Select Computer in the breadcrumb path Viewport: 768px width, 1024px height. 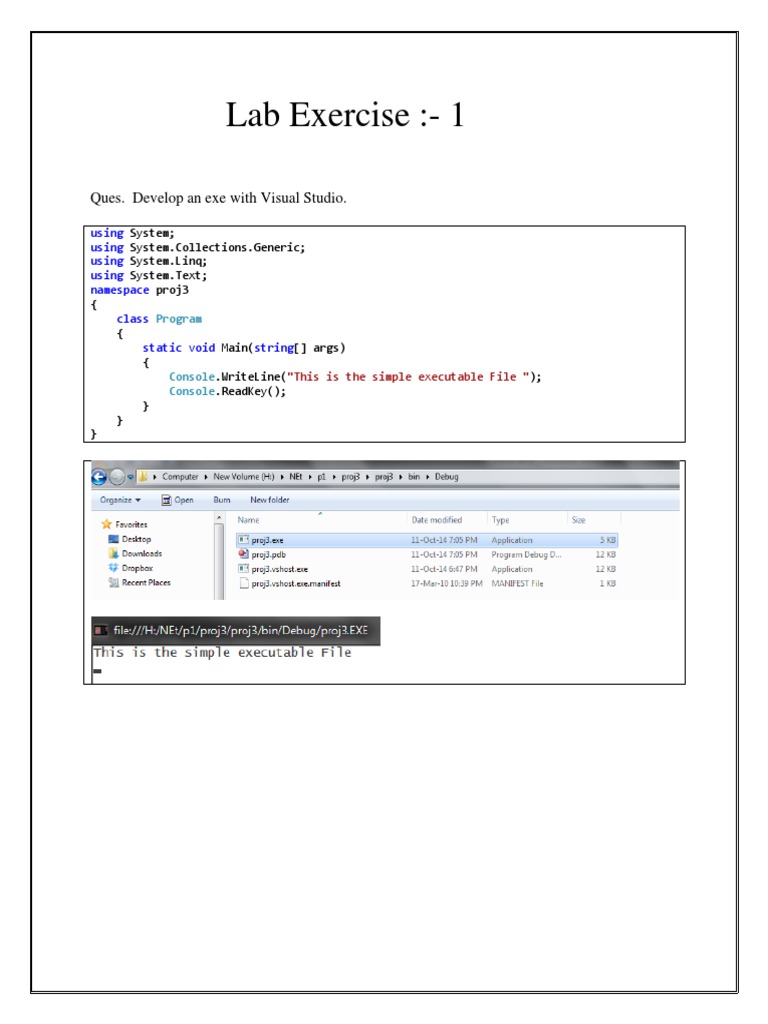(x=180, y=477)
